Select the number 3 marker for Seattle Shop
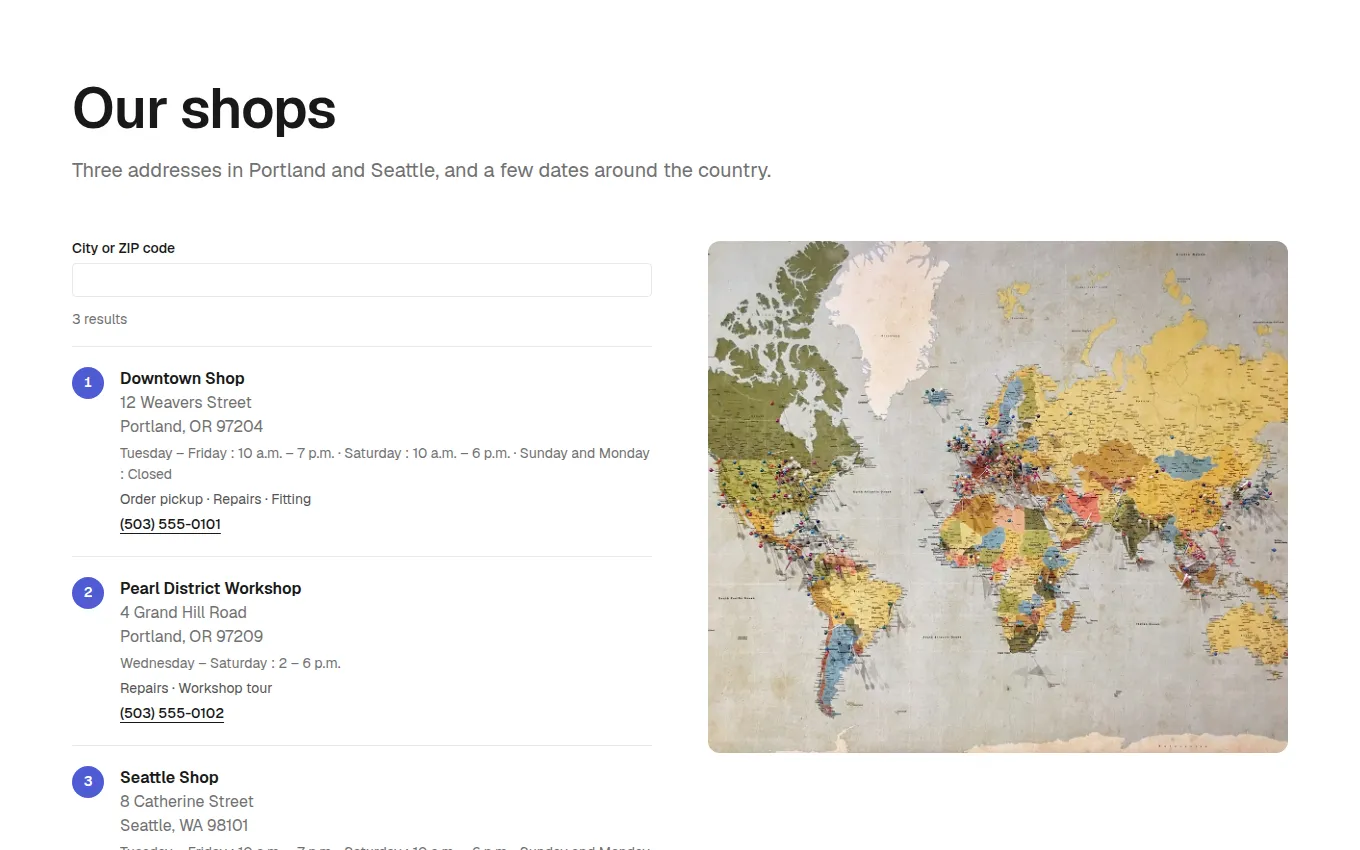This screenshot has height=850, width=1360. [88, 781]
